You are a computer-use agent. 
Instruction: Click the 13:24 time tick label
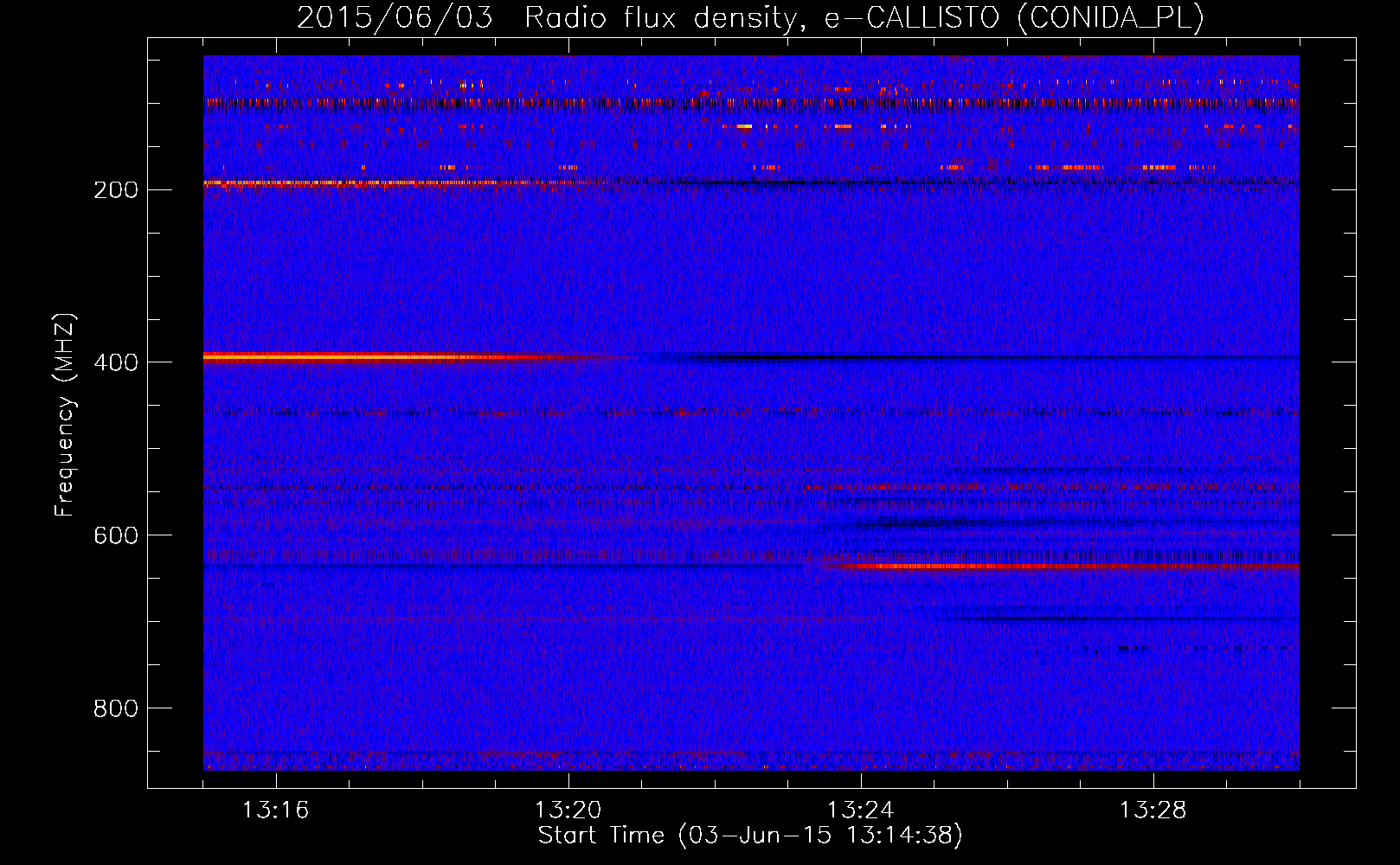pos(860,811)
